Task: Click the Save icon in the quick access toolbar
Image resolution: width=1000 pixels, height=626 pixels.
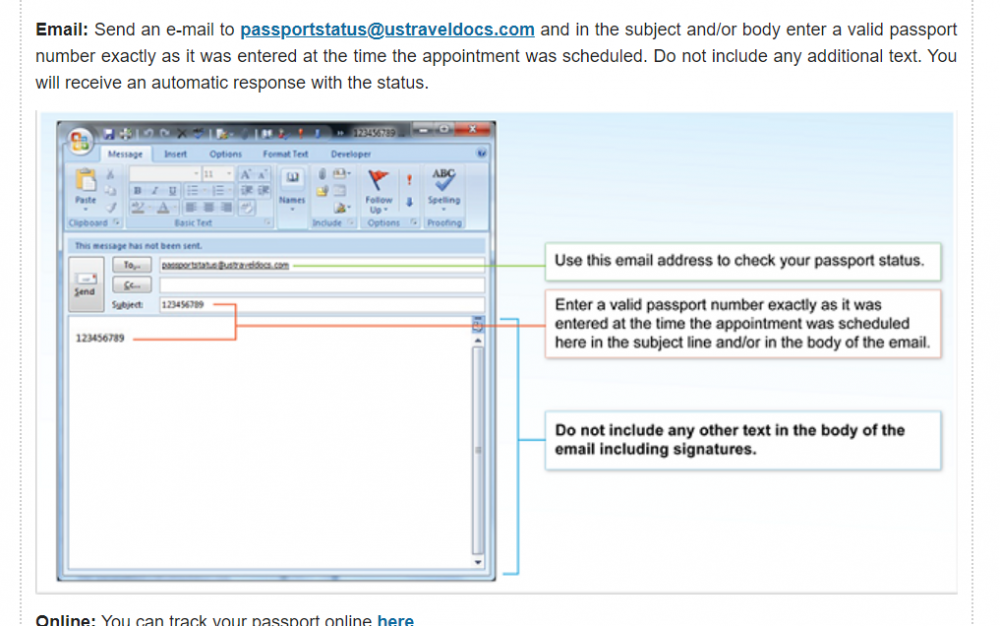Action: point(109,133)
